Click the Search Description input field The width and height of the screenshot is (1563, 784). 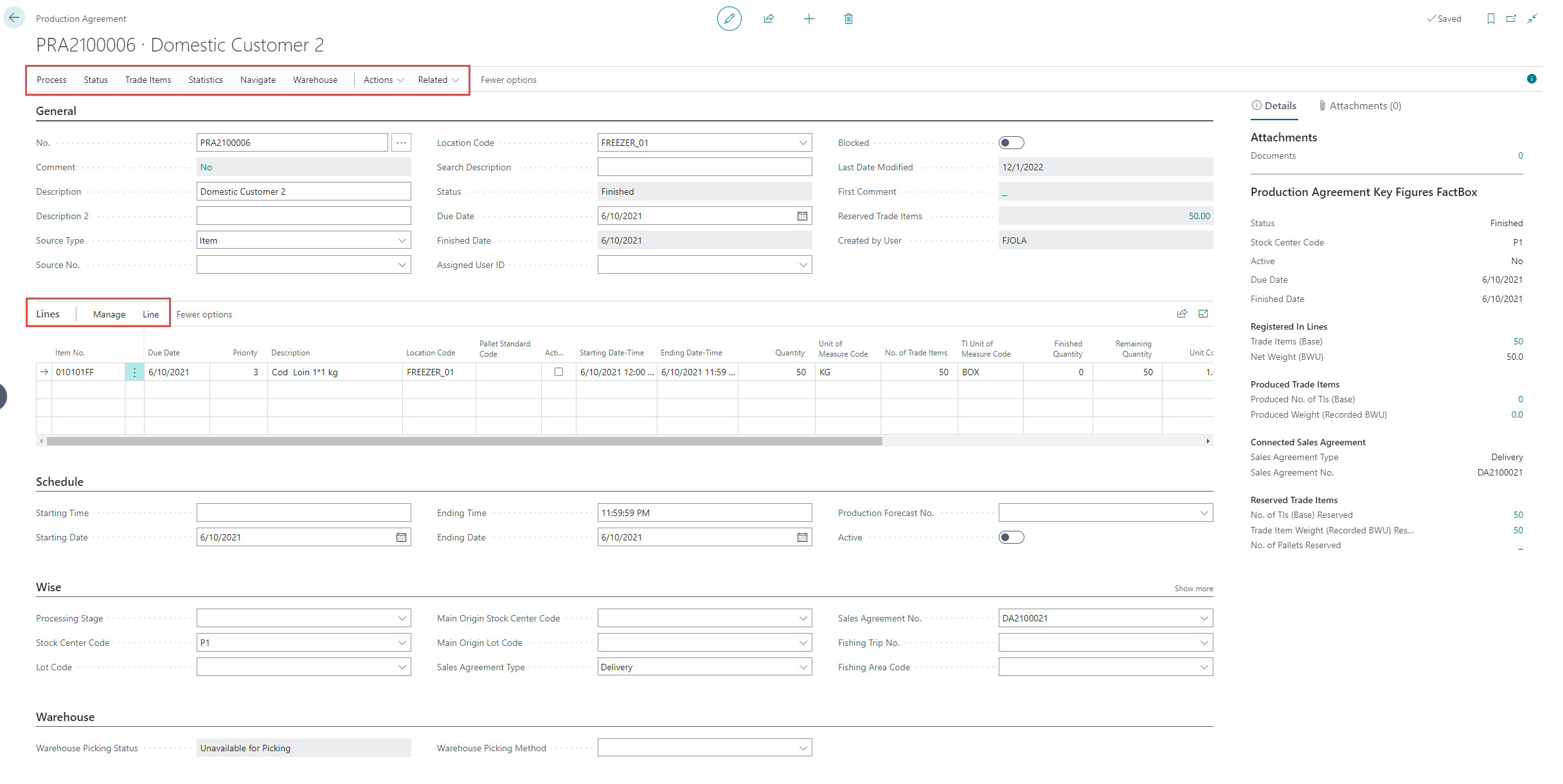704,167
